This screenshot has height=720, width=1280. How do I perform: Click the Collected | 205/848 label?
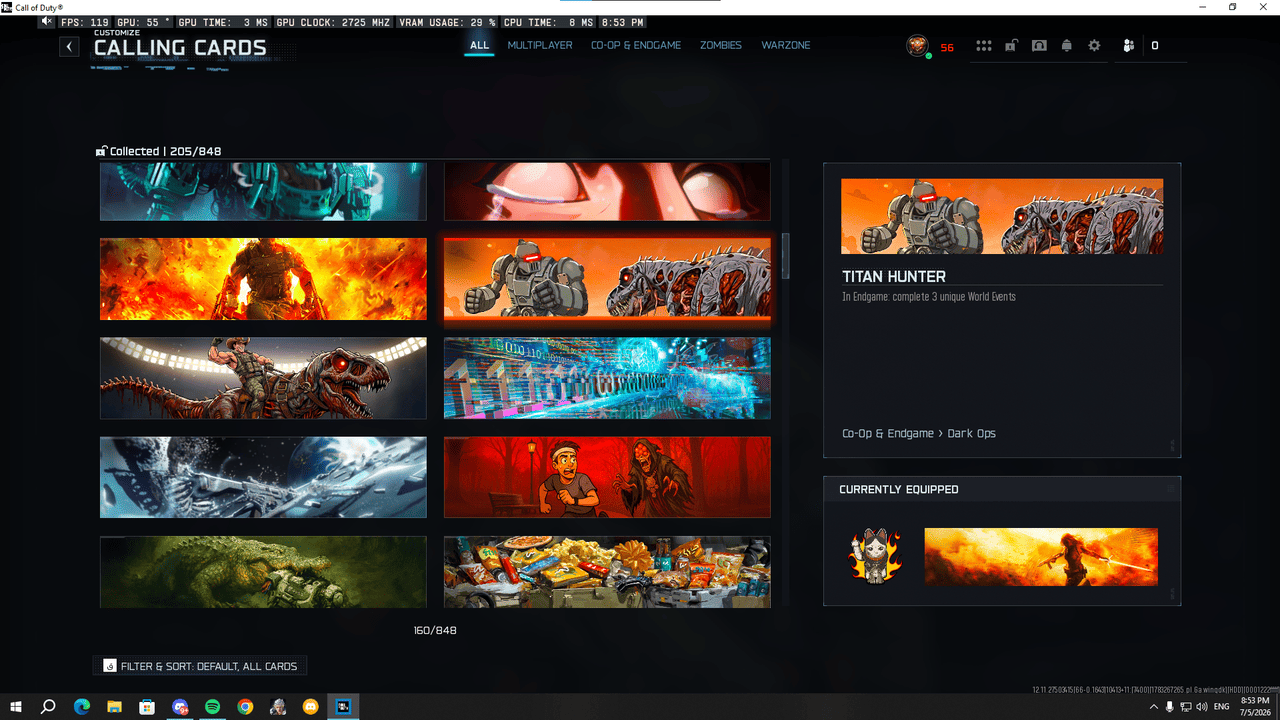tap(166, 152)
